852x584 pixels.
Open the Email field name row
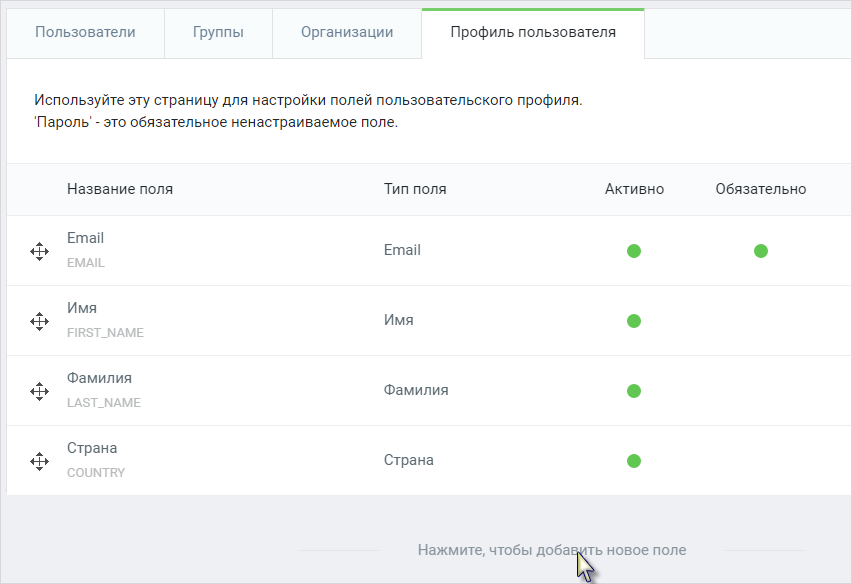click(x=429, y=250)
